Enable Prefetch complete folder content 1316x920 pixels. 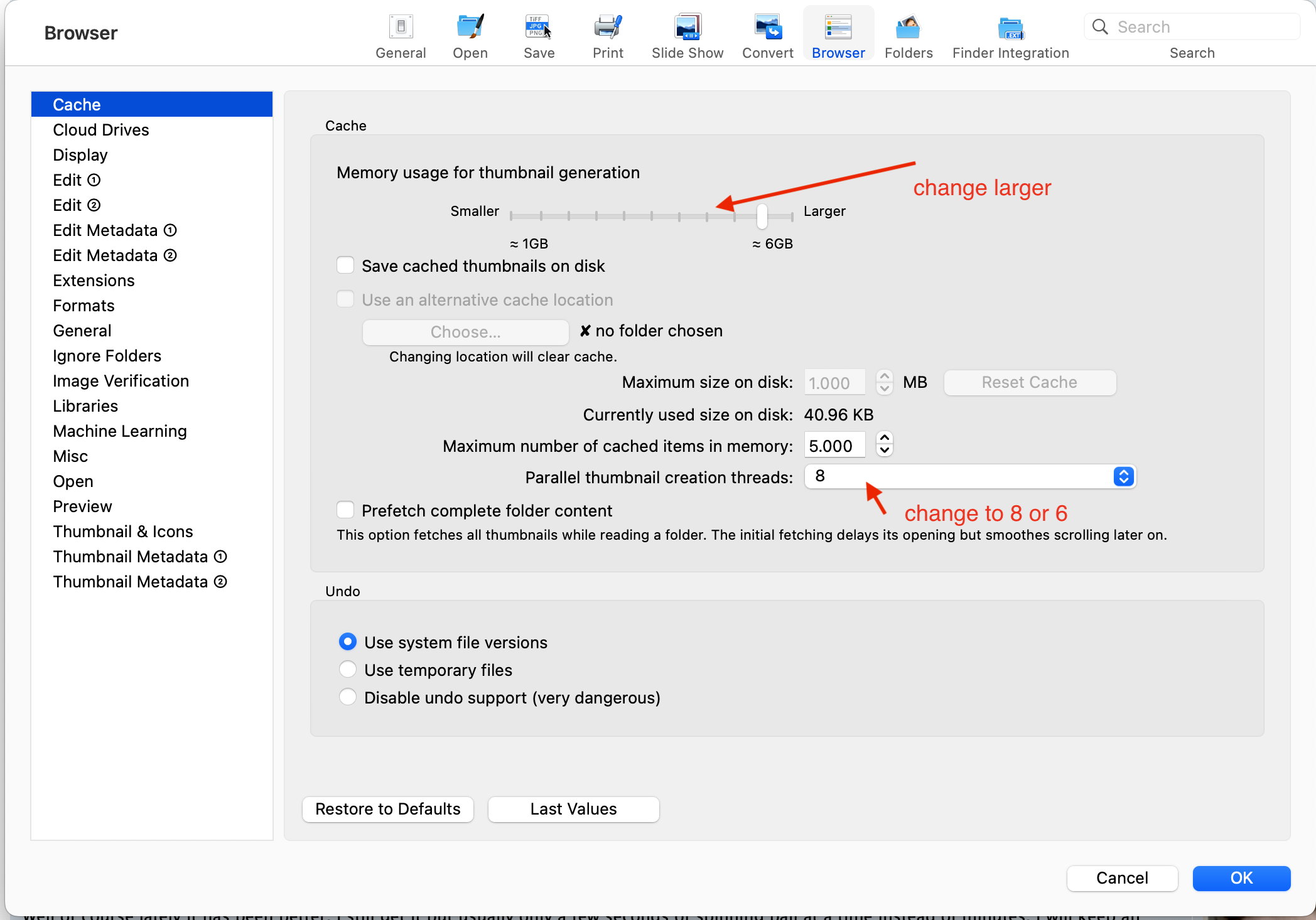pos(348,510)
